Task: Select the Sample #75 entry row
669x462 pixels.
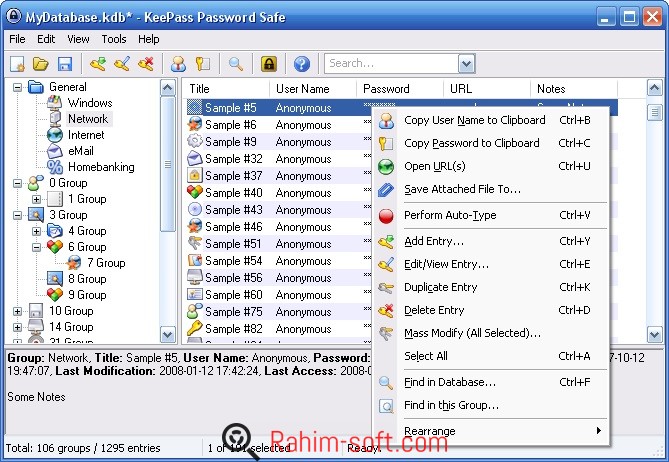Action: (x=278, y=312)
